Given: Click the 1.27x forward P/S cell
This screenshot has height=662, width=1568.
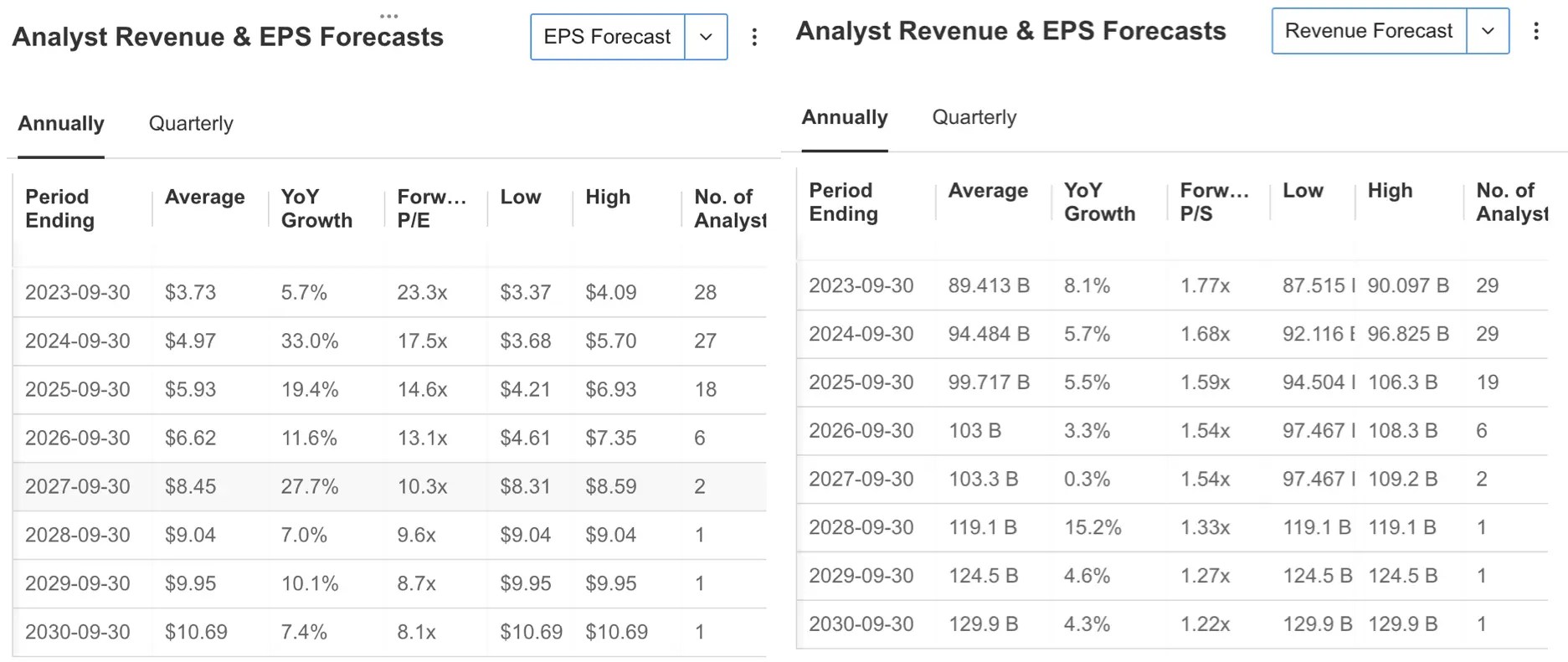Looking at the screenshot, I should (x=1205, y=577).
